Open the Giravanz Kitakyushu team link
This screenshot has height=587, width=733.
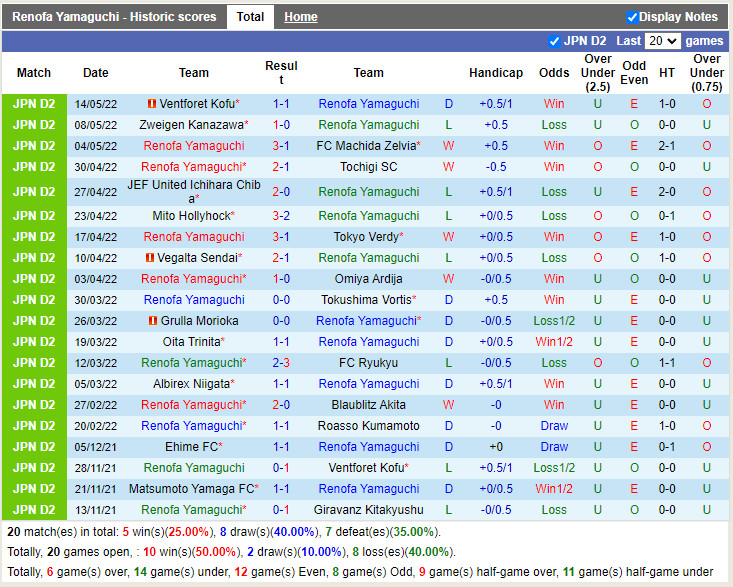coord(368,510)
